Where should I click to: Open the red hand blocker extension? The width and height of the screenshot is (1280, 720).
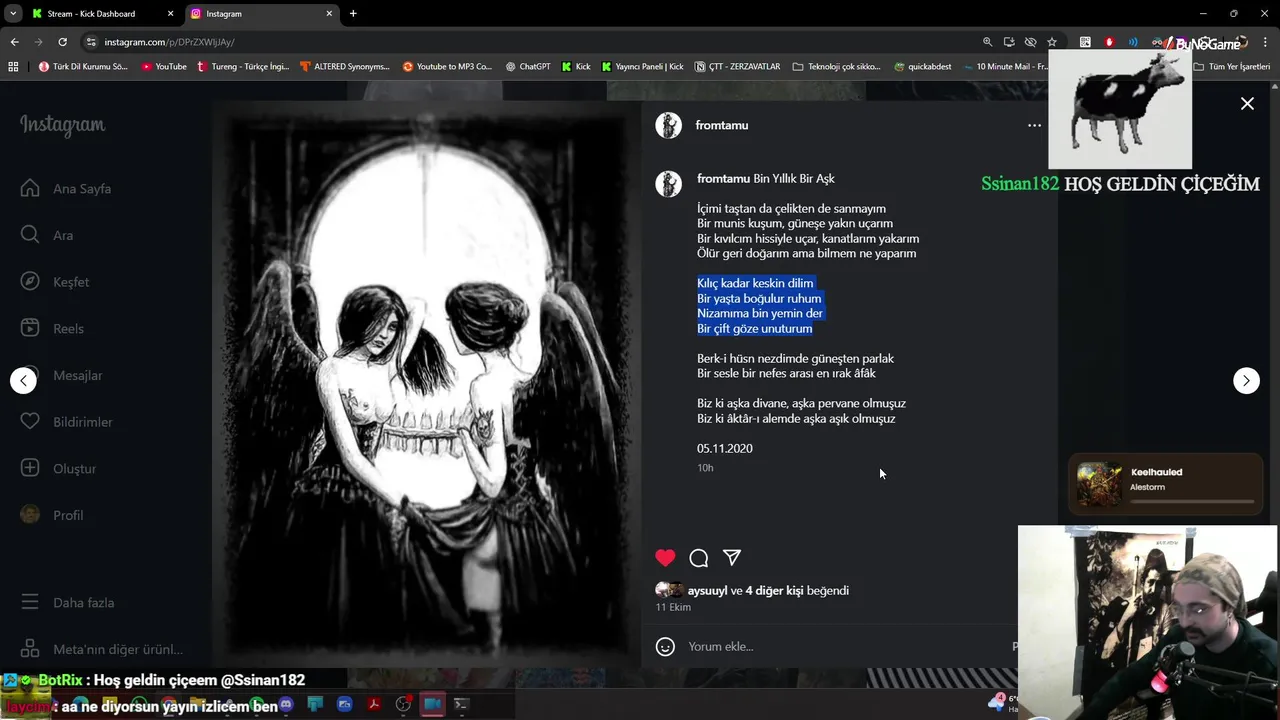[1109, 42]
